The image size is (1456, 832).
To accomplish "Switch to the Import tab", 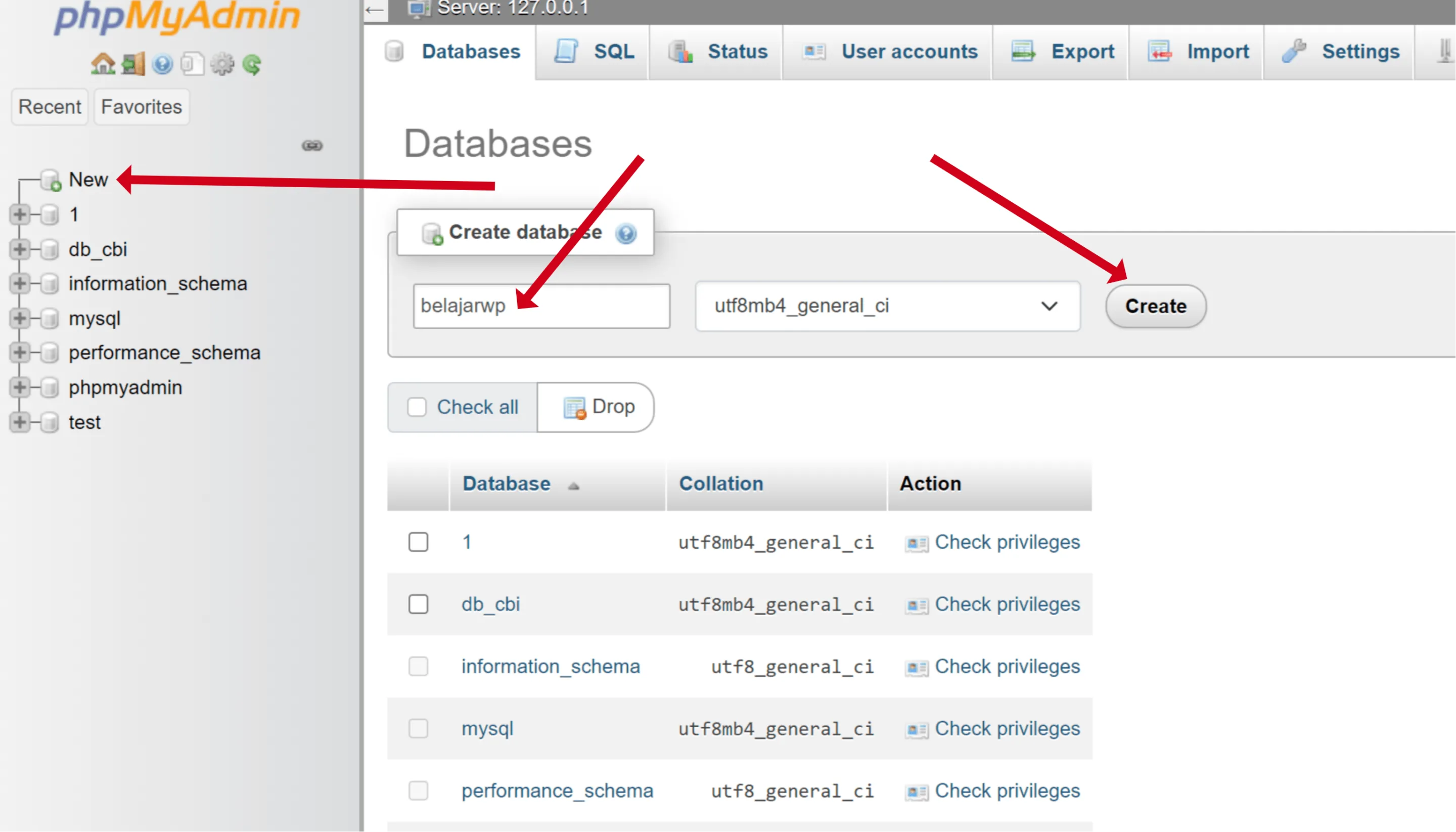I will coord(1196,52).
